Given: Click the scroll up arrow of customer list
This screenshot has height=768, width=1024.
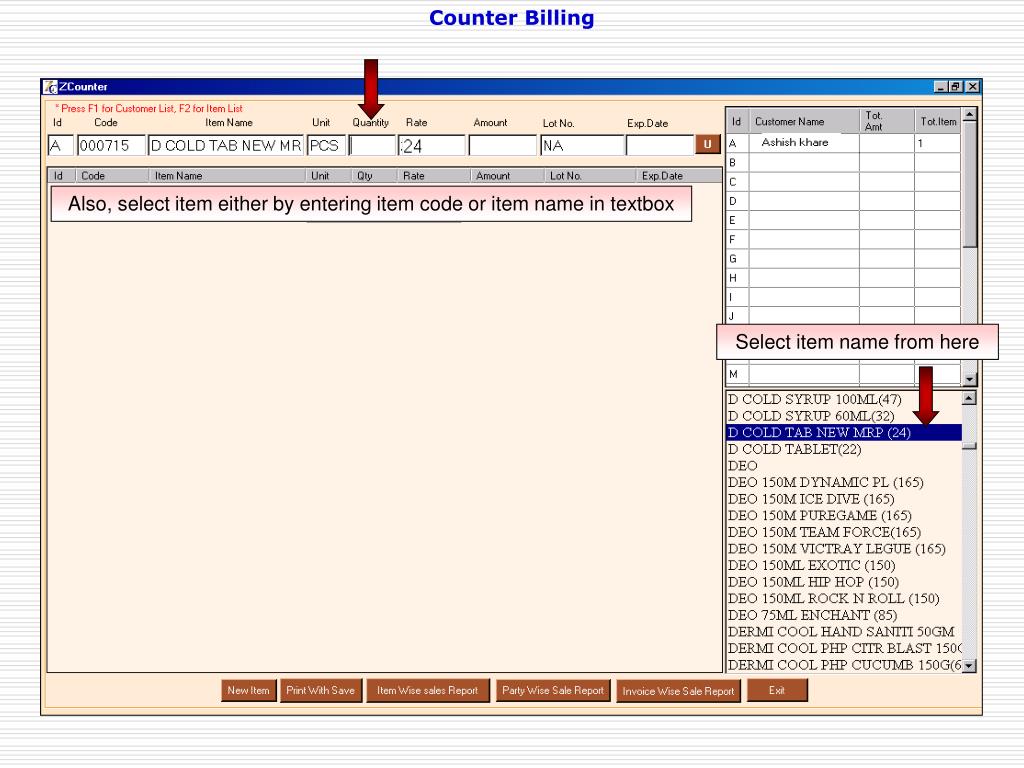Looking at the screenshot, I should (970, 114).
